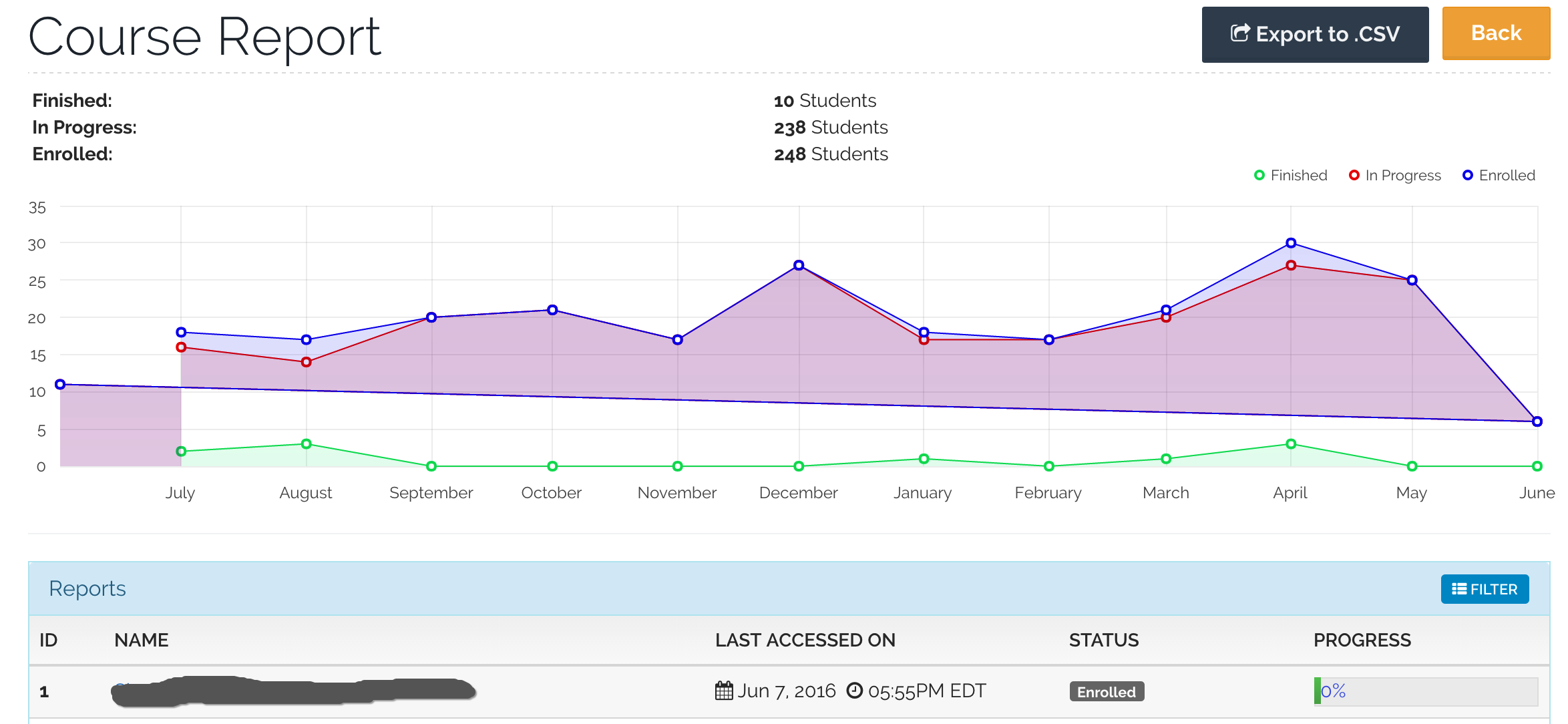The width and height of the screenshot is (1568, 724).
Task: Toggle the Enrolled series in the legend
Action: click(1507, 176)
